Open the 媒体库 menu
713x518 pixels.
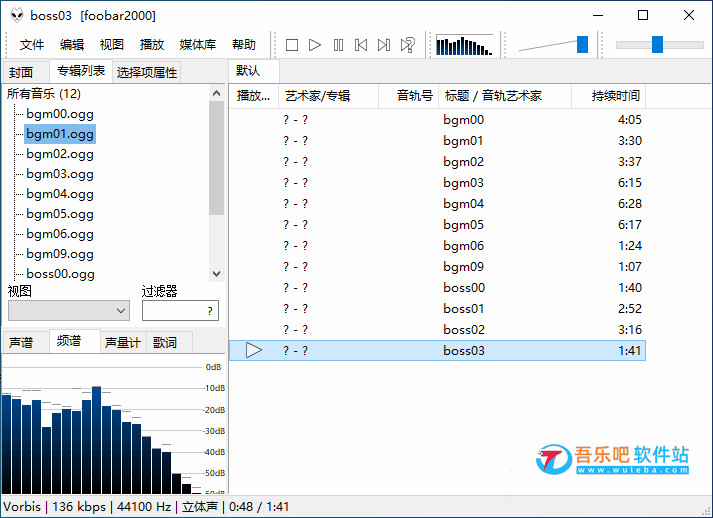(198, 45)
